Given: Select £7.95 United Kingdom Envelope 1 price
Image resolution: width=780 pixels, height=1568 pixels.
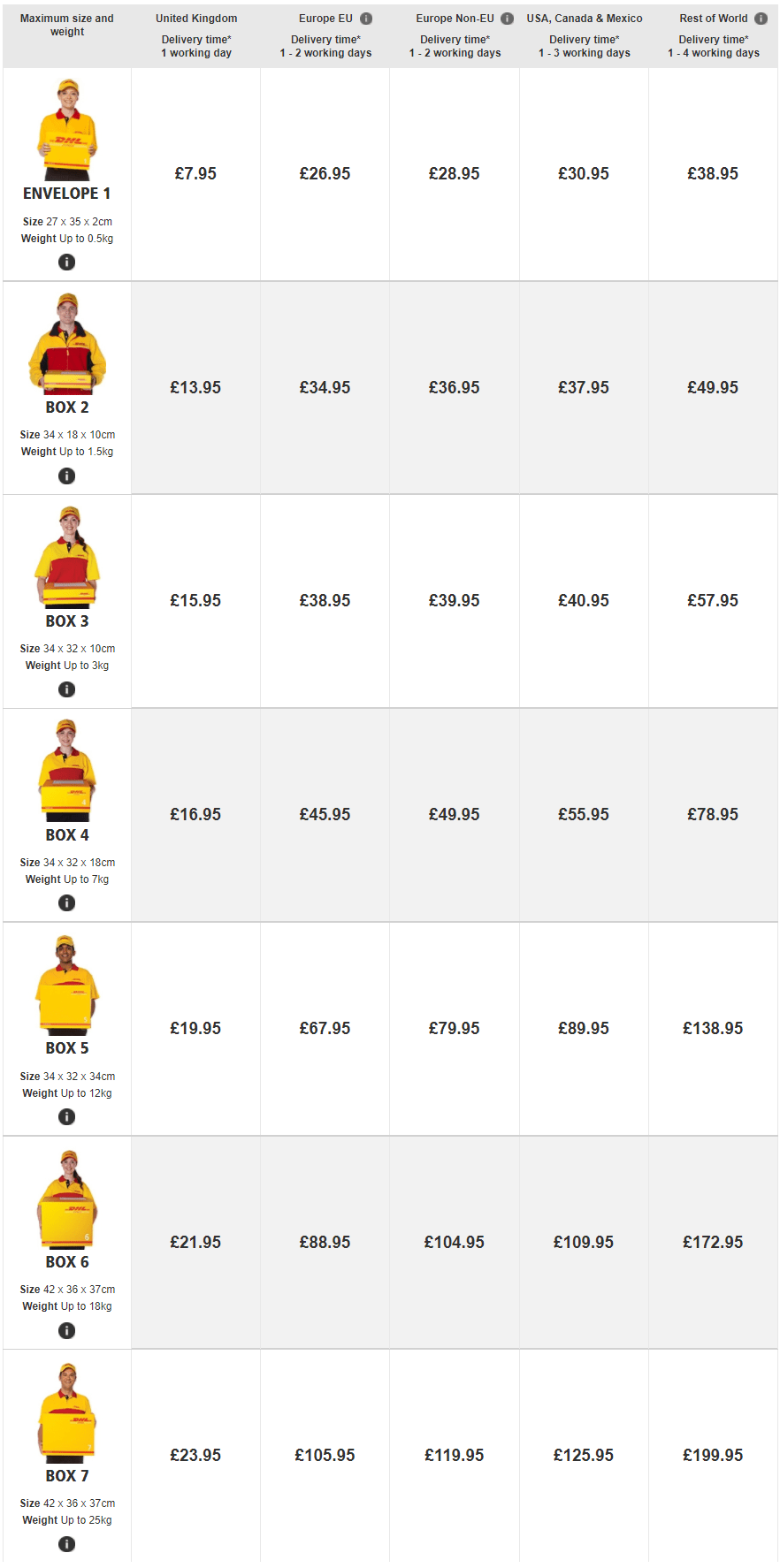Looking at the screenshot, I should coord(195,174).
